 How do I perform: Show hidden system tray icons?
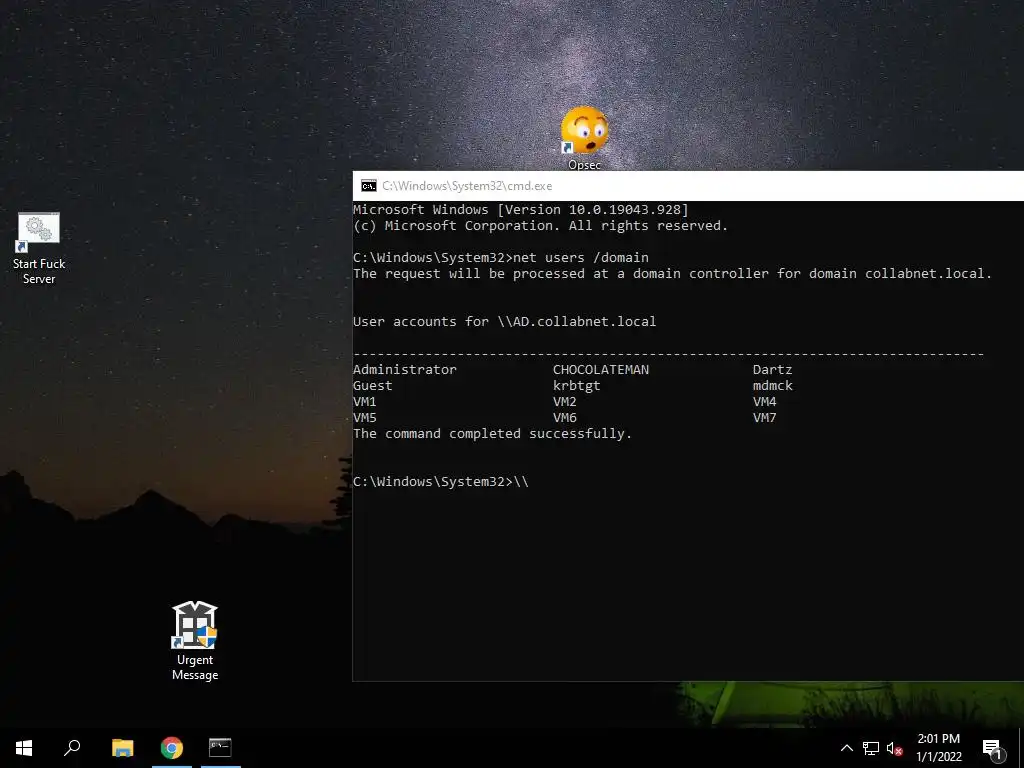[x=846, y=748]
